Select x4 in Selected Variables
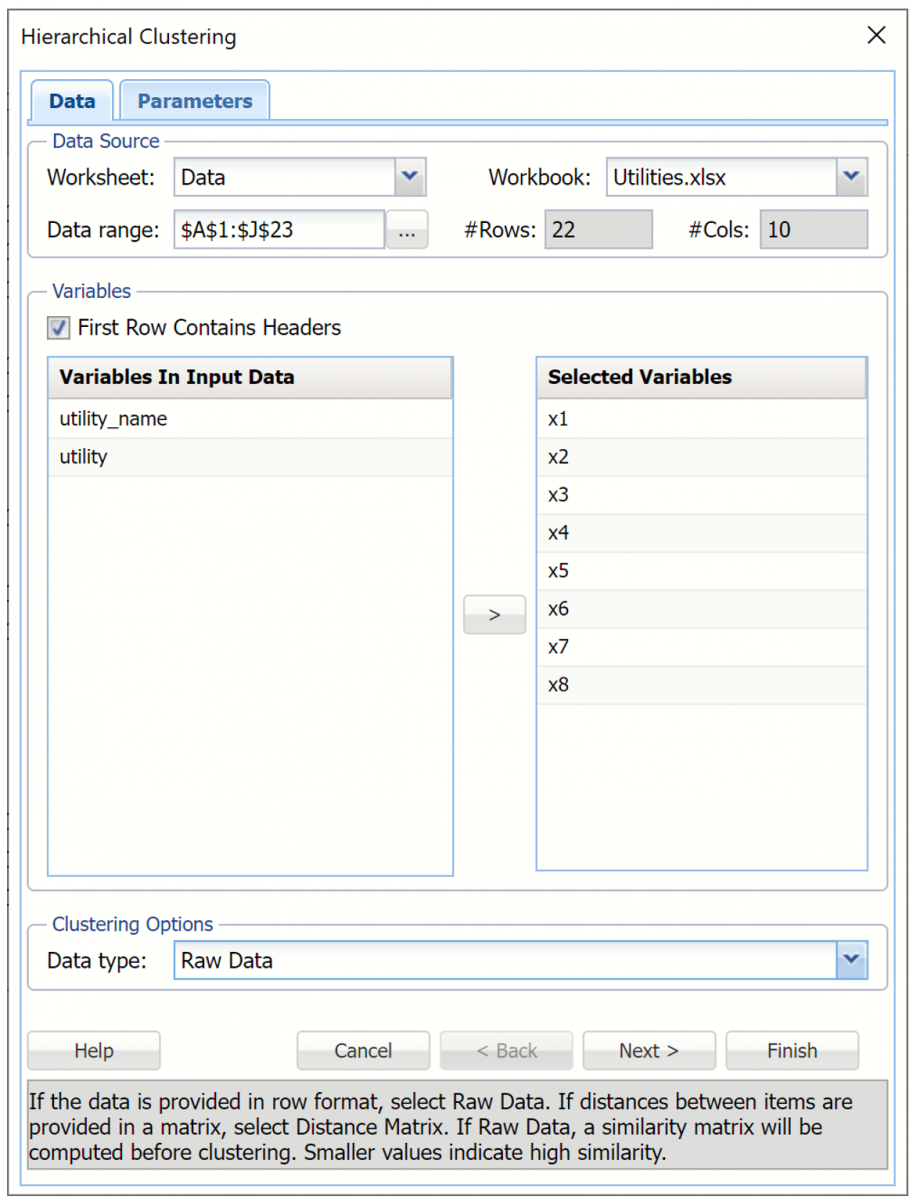Image resolution: width=913 pixels, height=1200 pixels. coord(701,533)
